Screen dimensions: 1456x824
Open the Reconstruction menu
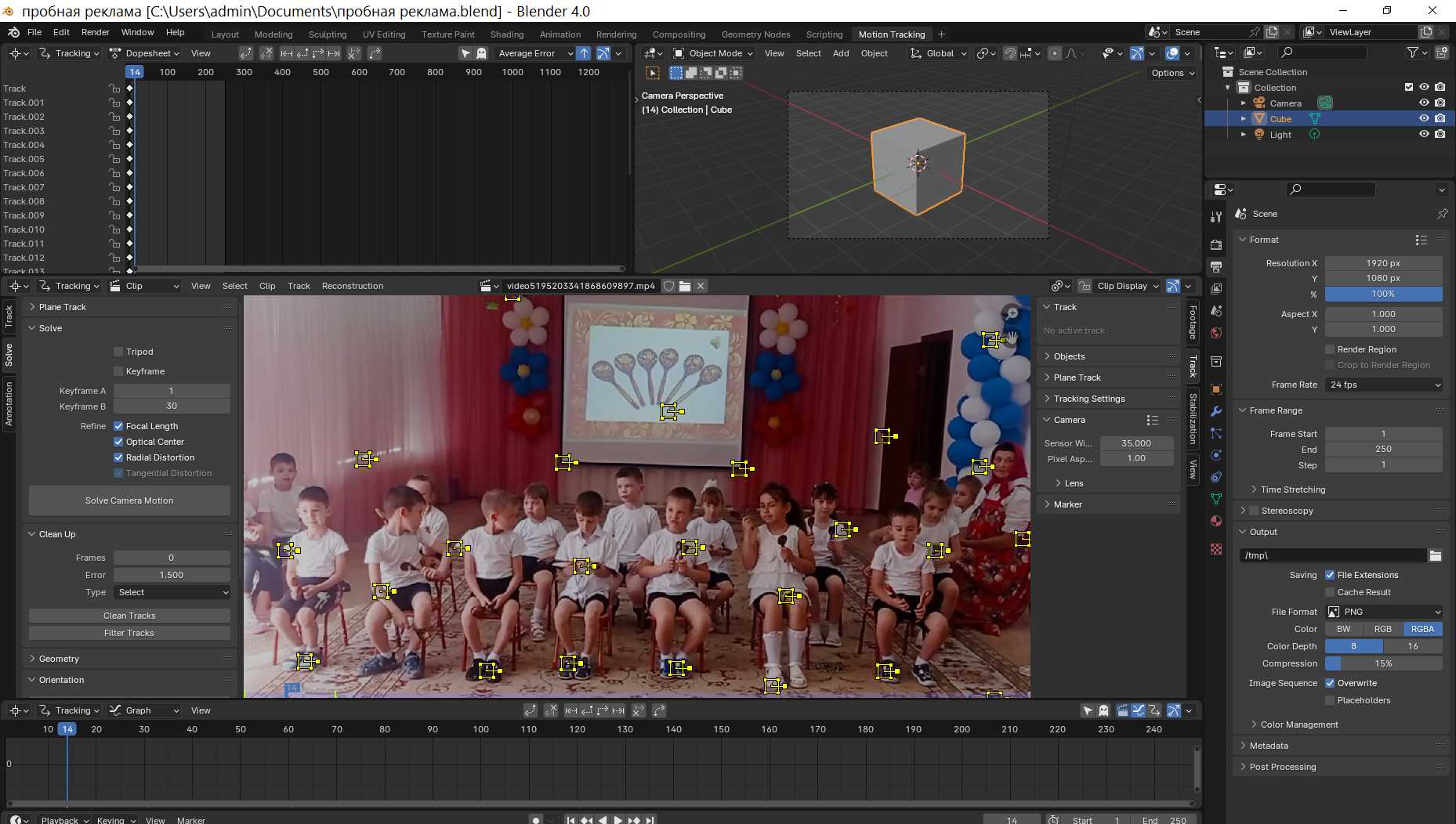[352, 286]
